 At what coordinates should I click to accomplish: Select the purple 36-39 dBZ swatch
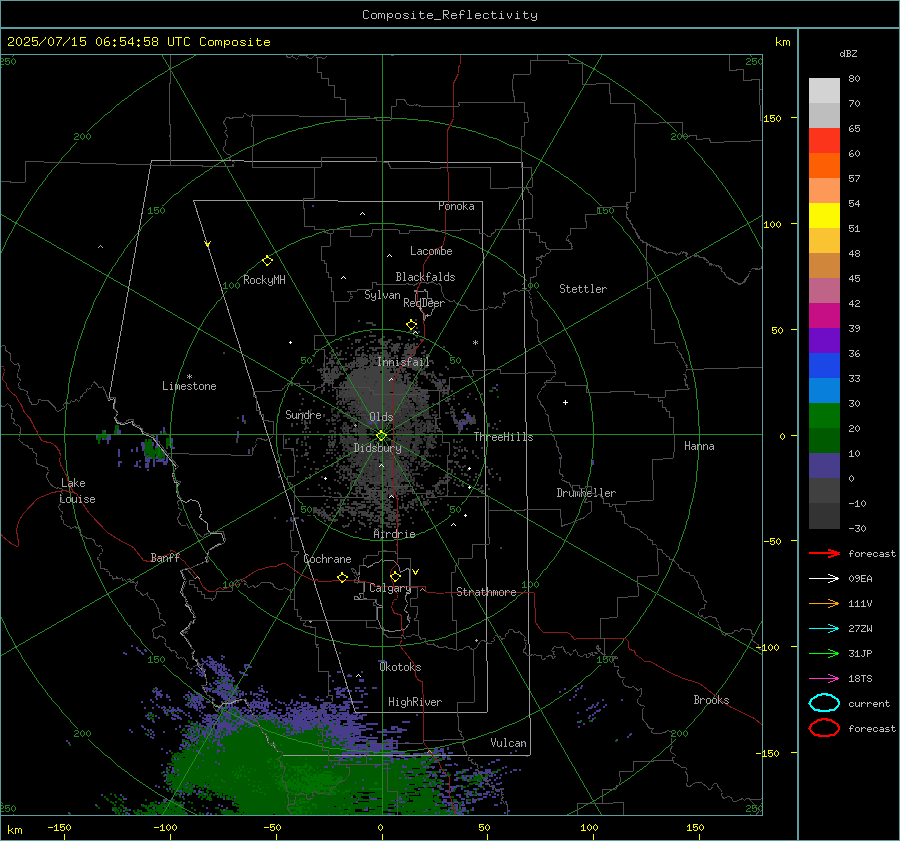coord(824,341)
